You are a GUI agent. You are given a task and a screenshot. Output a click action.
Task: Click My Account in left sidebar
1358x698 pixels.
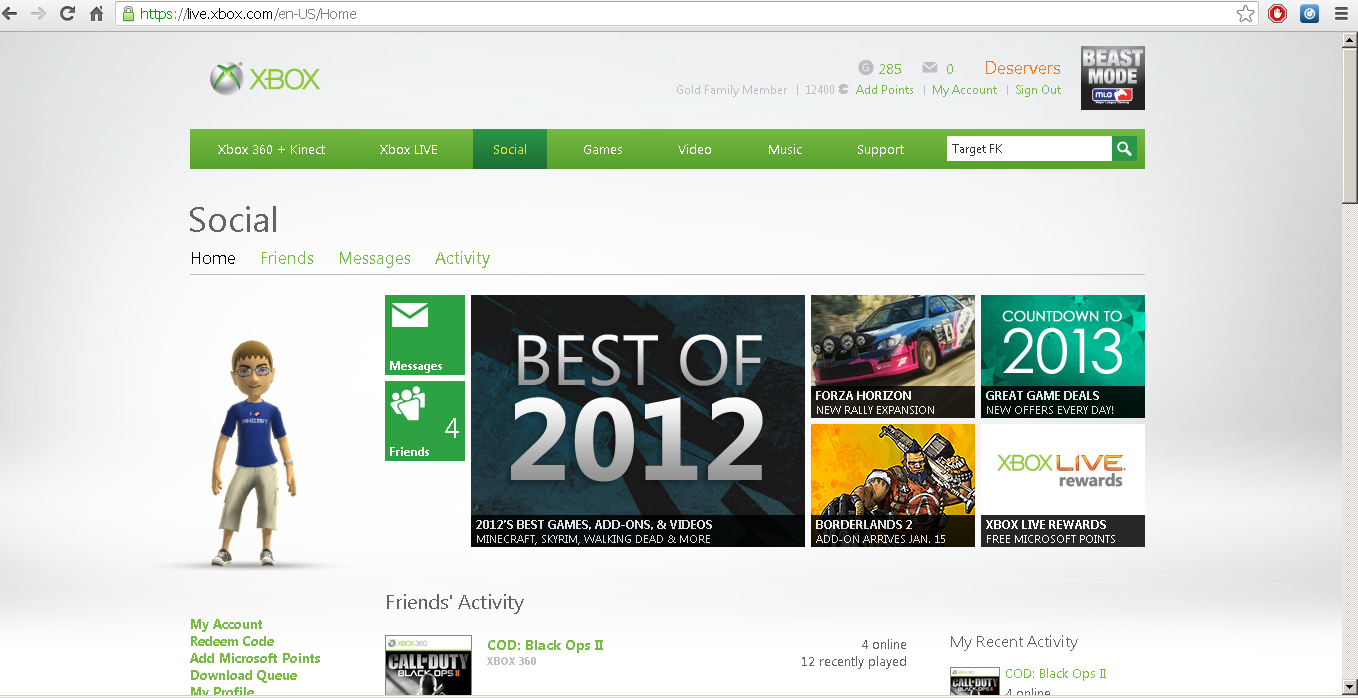(226, 624)
